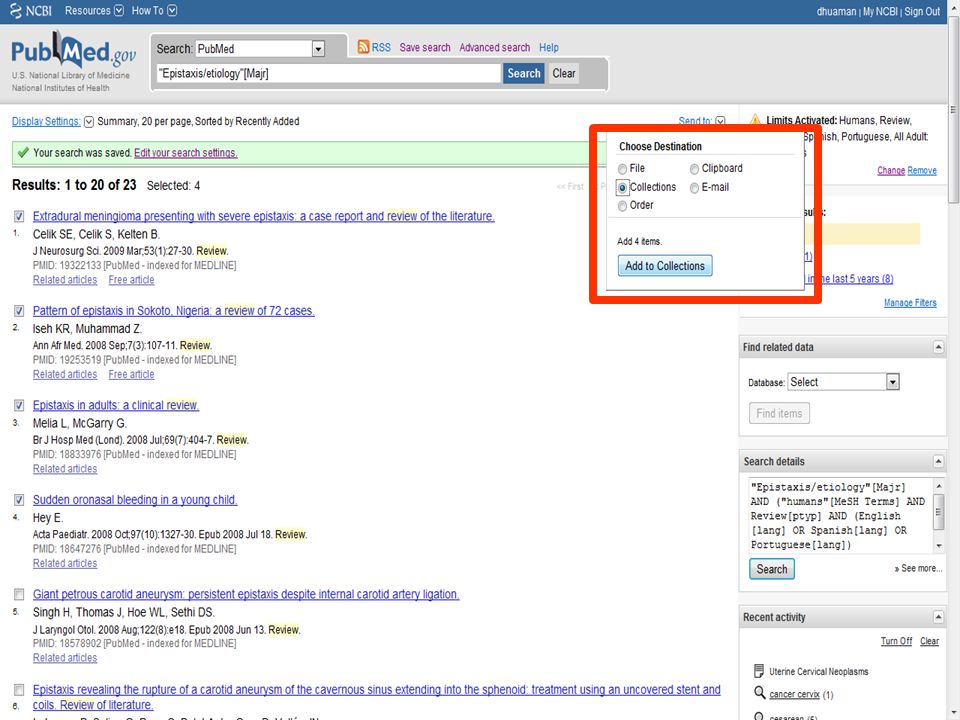Expand the Display Settings dropdown arrow

tap(89, 121)
